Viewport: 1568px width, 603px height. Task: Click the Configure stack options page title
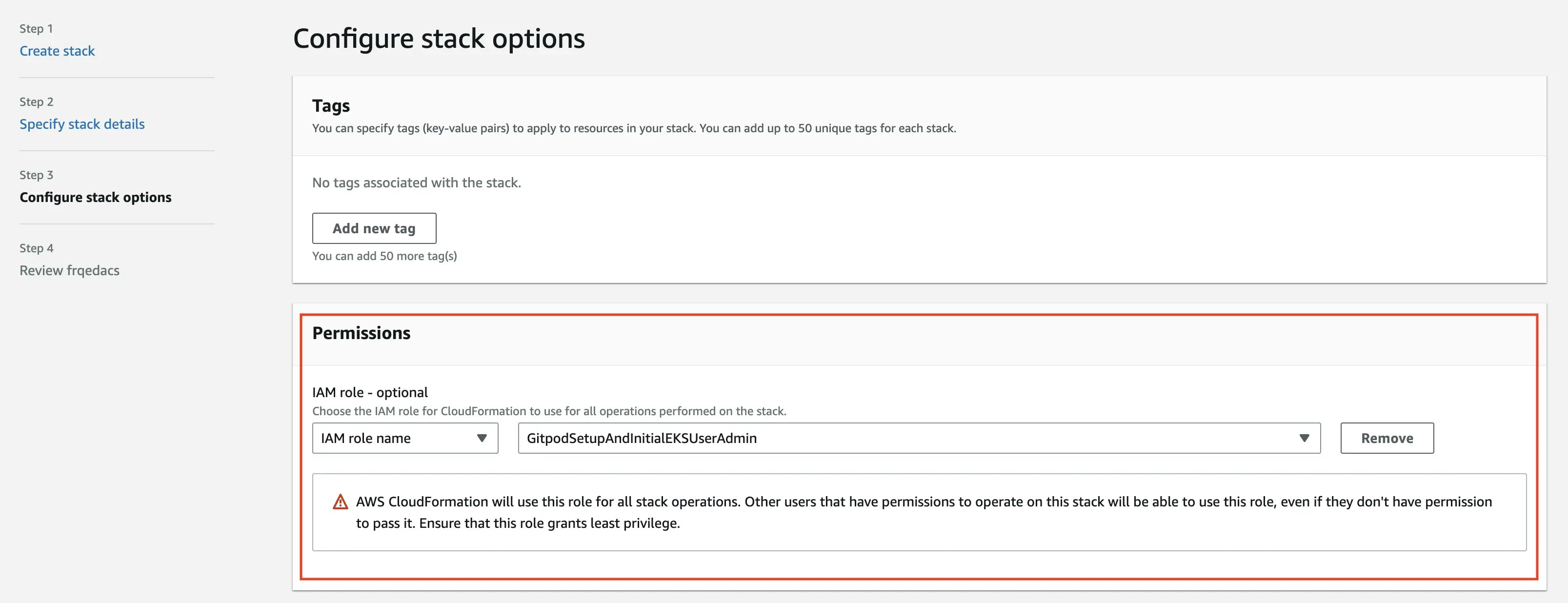pyautogui.click(x=438, y=39)
